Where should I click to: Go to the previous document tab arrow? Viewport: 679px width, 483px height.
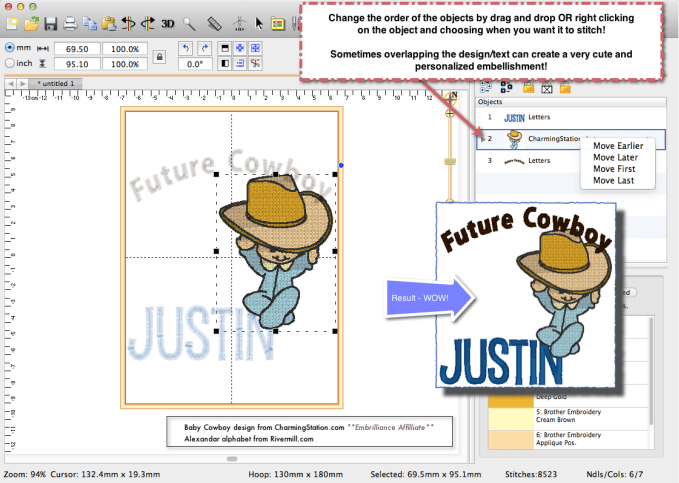[x=10, y=83]
